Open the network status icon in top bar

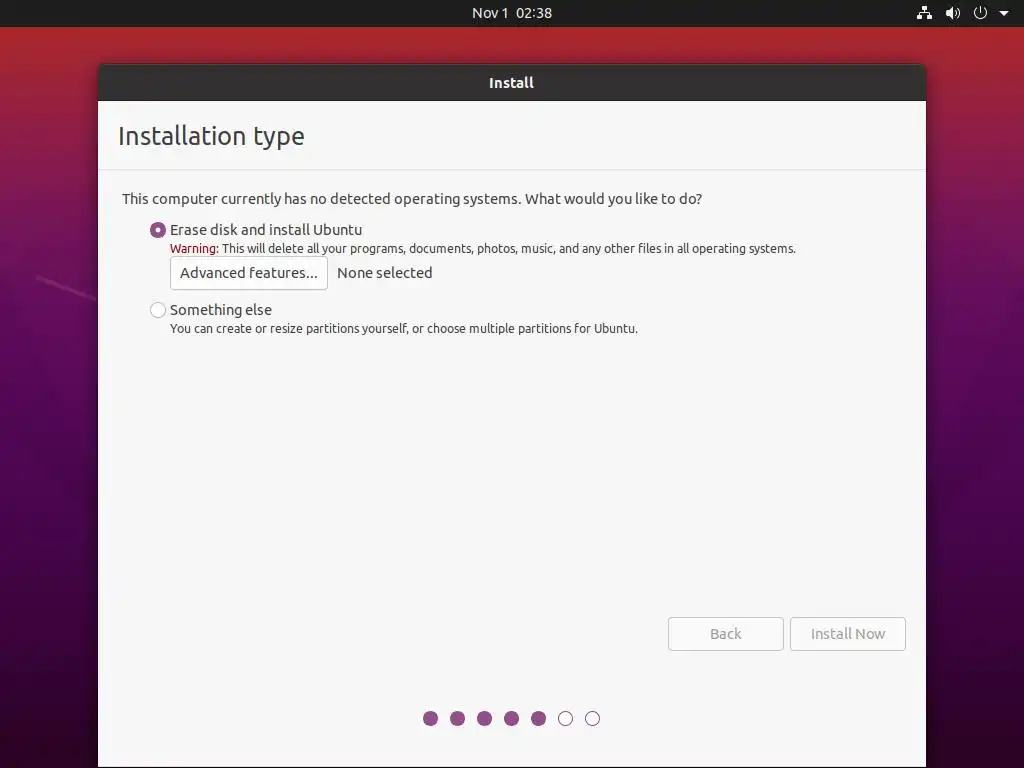[924, 13]
